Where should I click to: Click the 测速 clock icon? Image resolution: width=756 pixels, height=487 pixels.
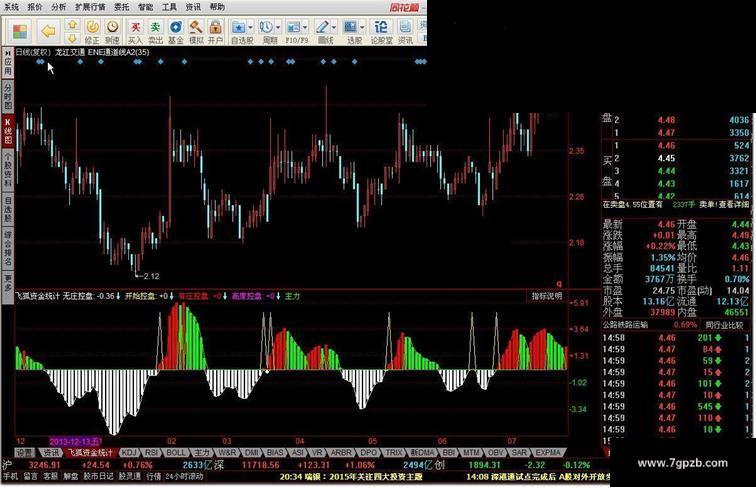tap(112, 32)
